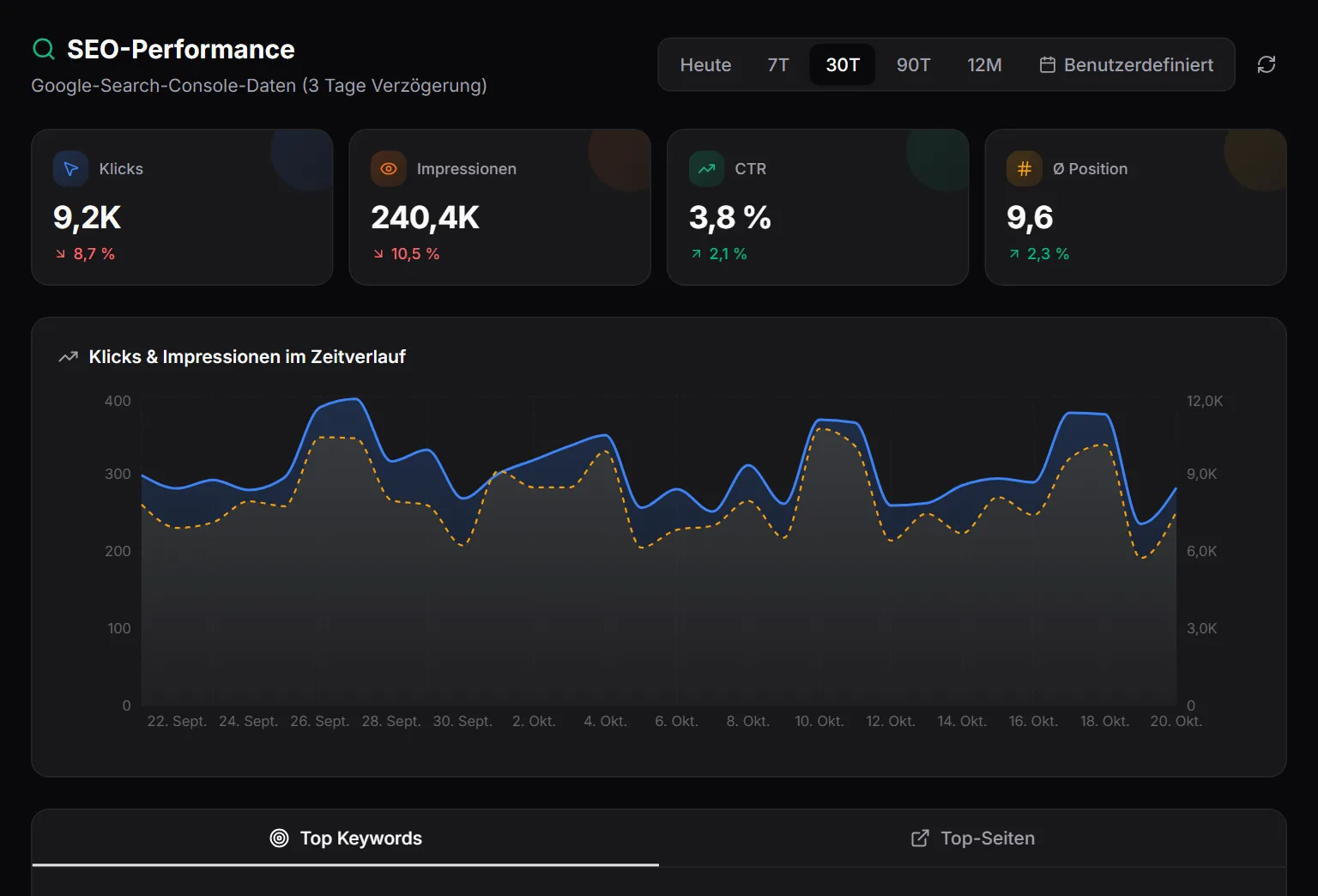This screenshot has width=1318, height=896.
Task: Click the 12,0K right axis label
Action: click(x=1205, y=402)
